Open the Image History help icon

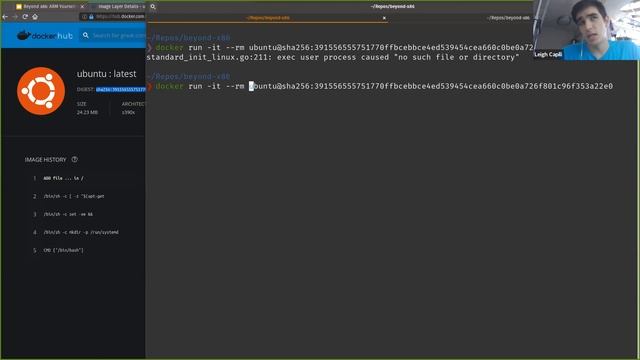coord(74,159)
